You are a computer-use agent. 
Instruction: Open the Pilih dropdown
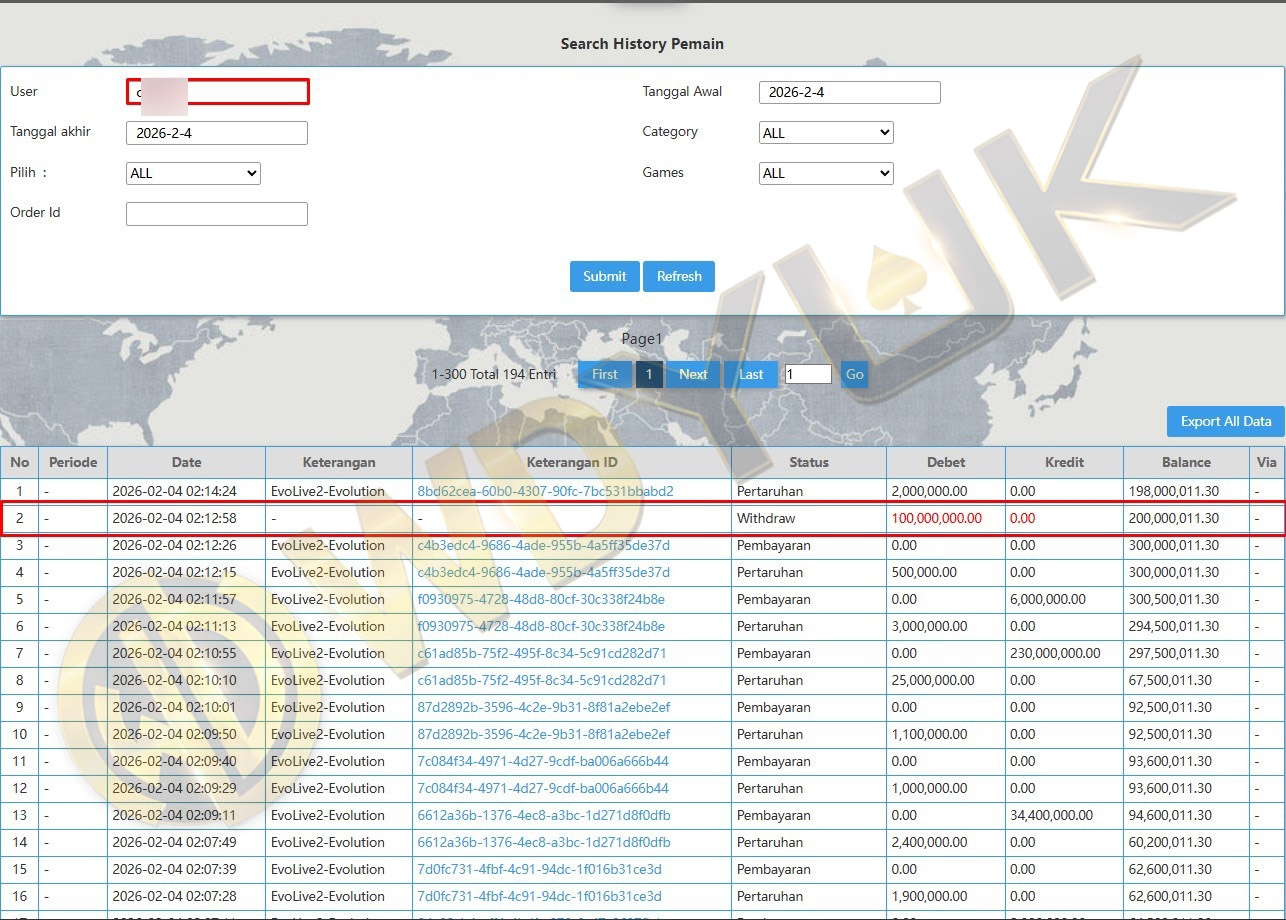(193, 173)
